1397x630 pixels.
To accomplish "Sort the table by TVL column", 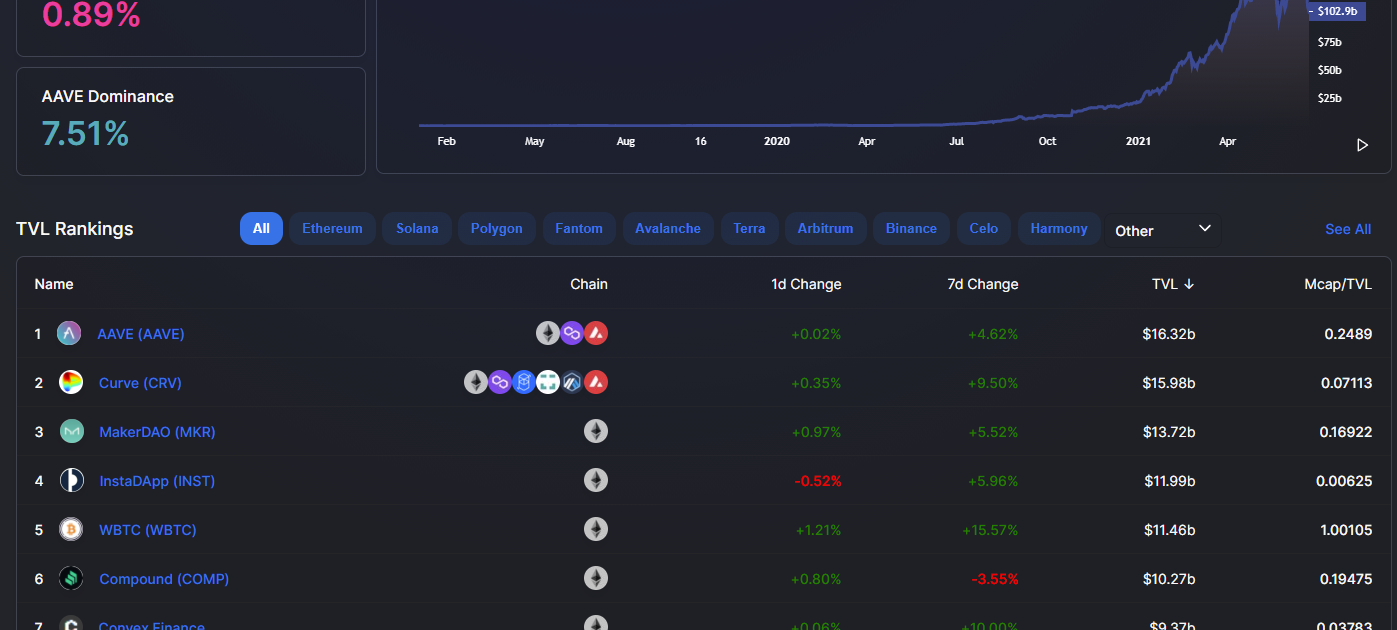I will pos(1172,284).
